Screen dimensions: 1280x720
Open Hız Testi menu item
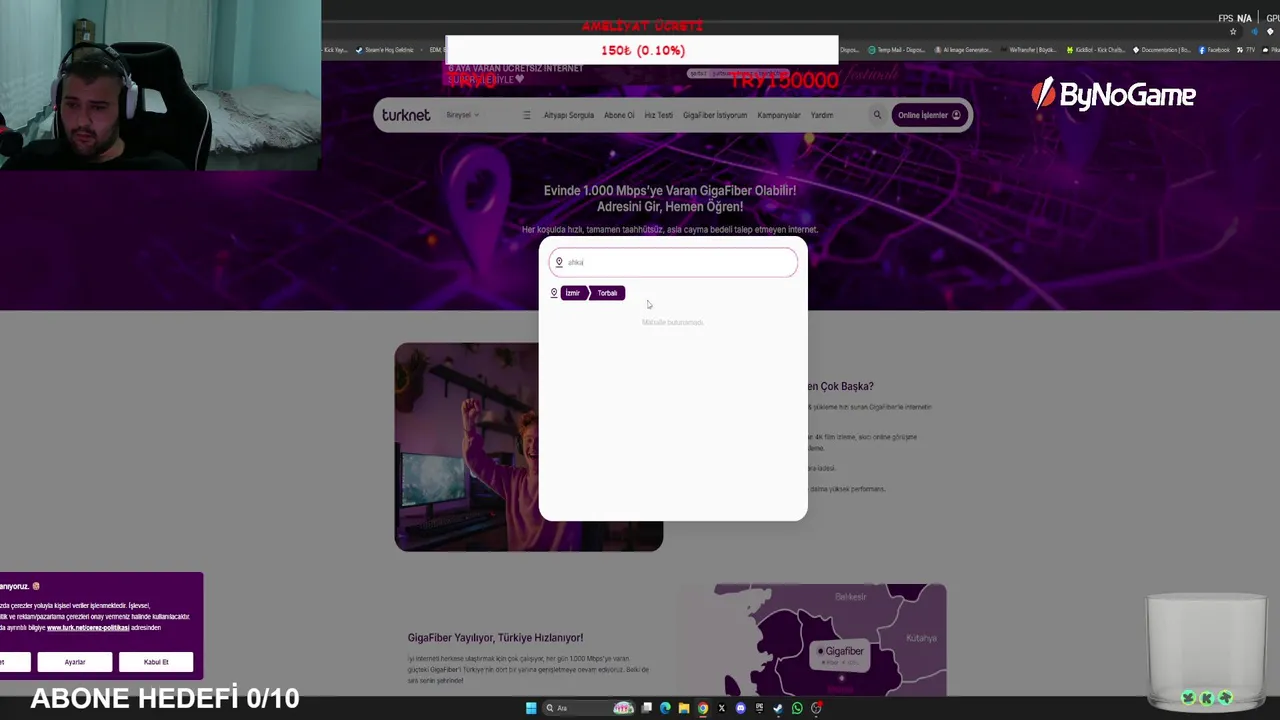click(x=658, y=115)
